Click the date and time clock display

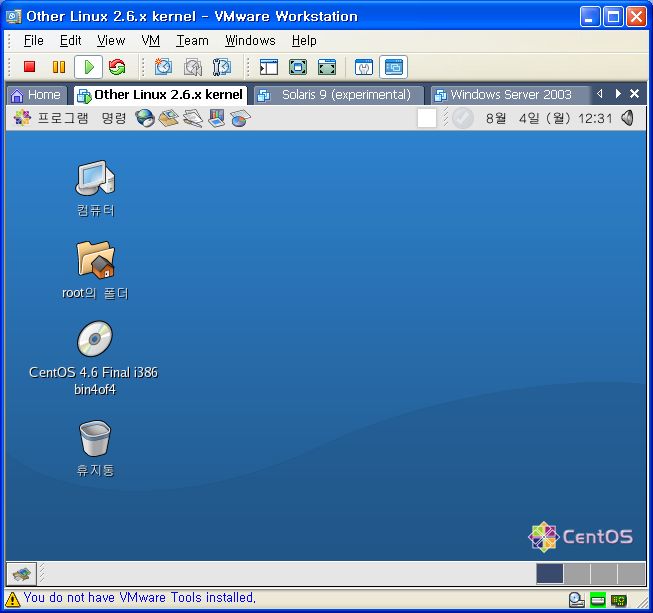[x=548, y=118]
